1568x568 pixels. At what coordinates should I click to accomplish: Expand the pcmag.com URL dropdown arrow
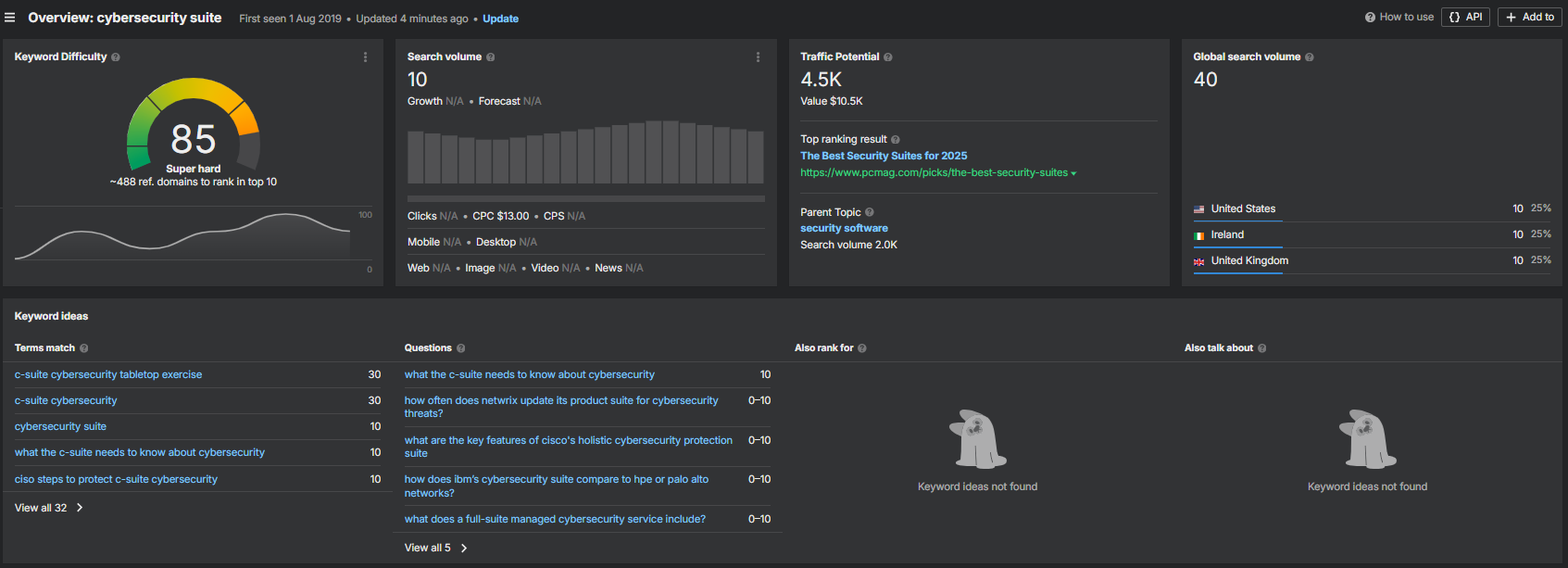[1073, 173]
